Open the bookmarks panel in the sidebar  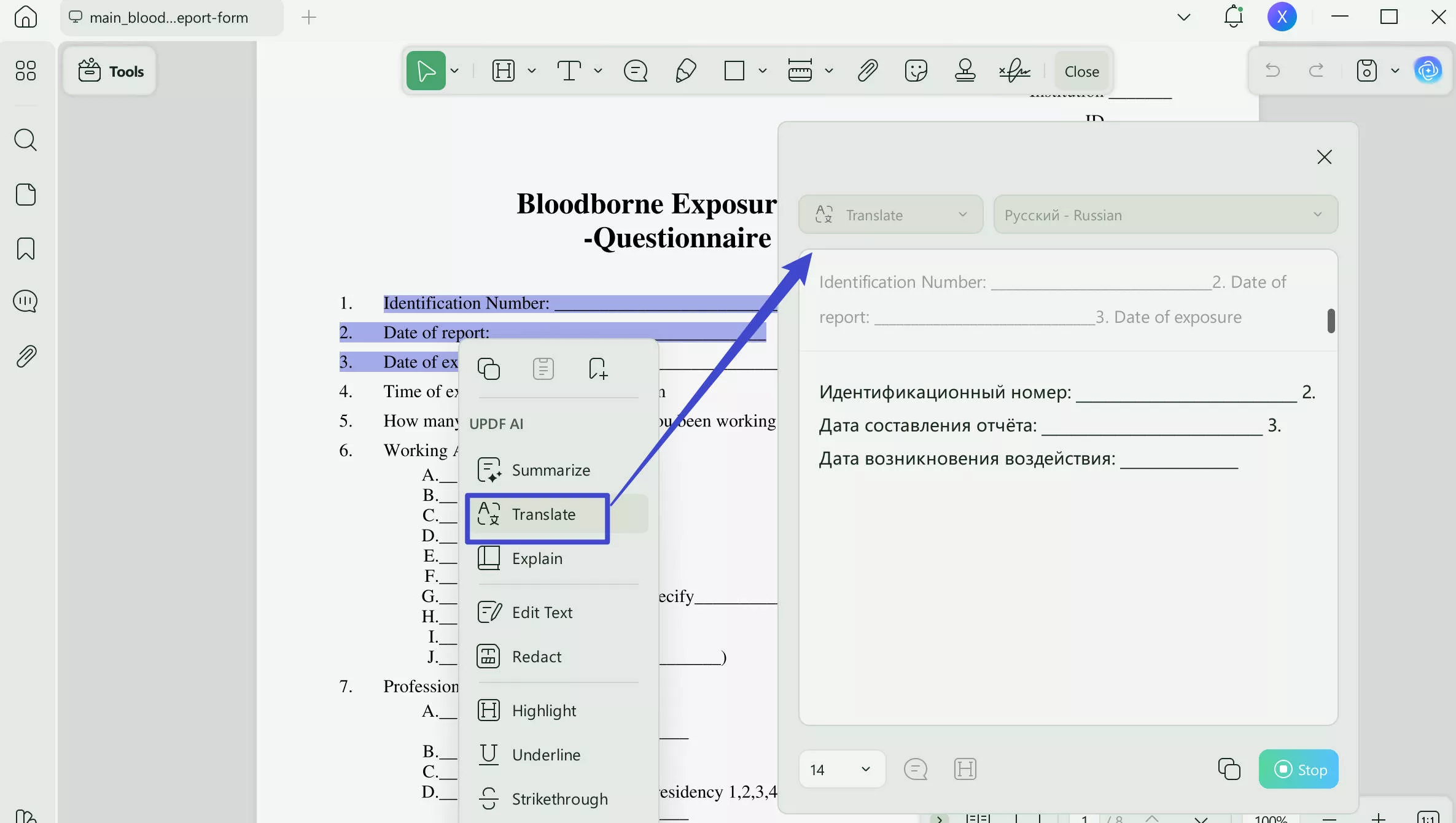(26, 249)
